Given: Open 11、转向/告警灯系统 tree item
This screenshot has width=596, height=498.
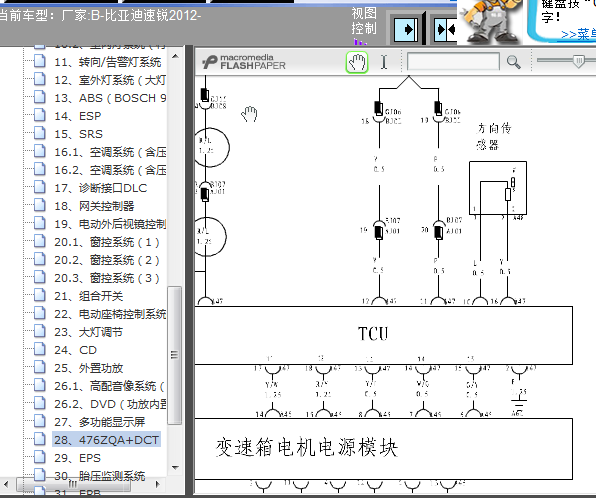Looking at the screenshot, I should [108, 62].
